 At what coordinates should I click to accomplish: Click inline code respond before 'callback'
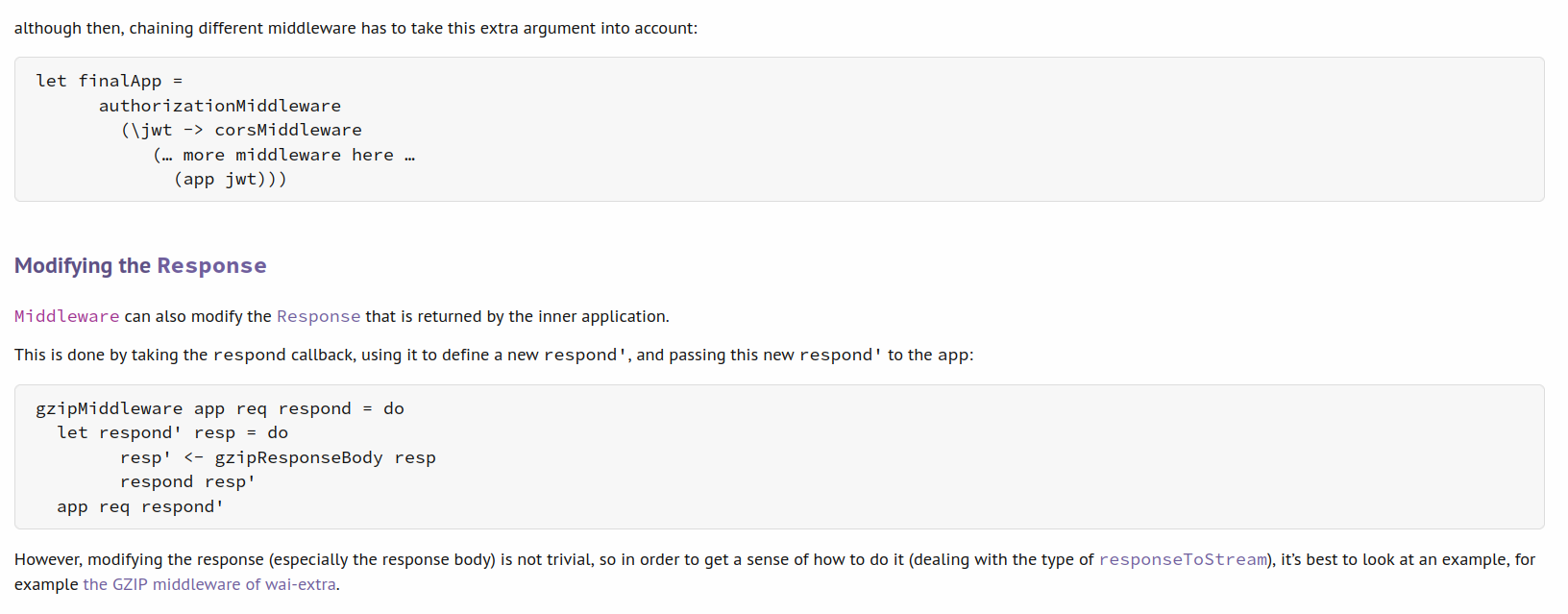coord(250,355)
